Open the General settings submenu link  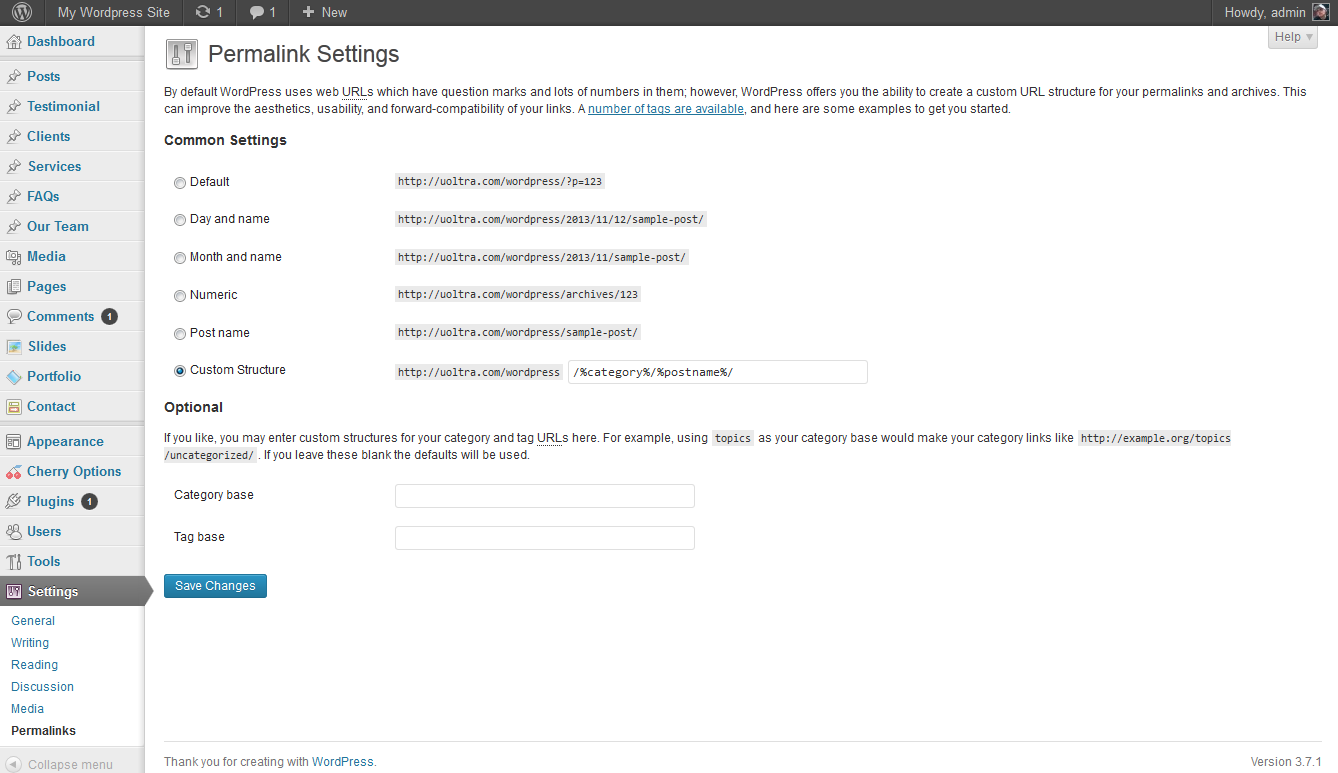coord(33,621)
